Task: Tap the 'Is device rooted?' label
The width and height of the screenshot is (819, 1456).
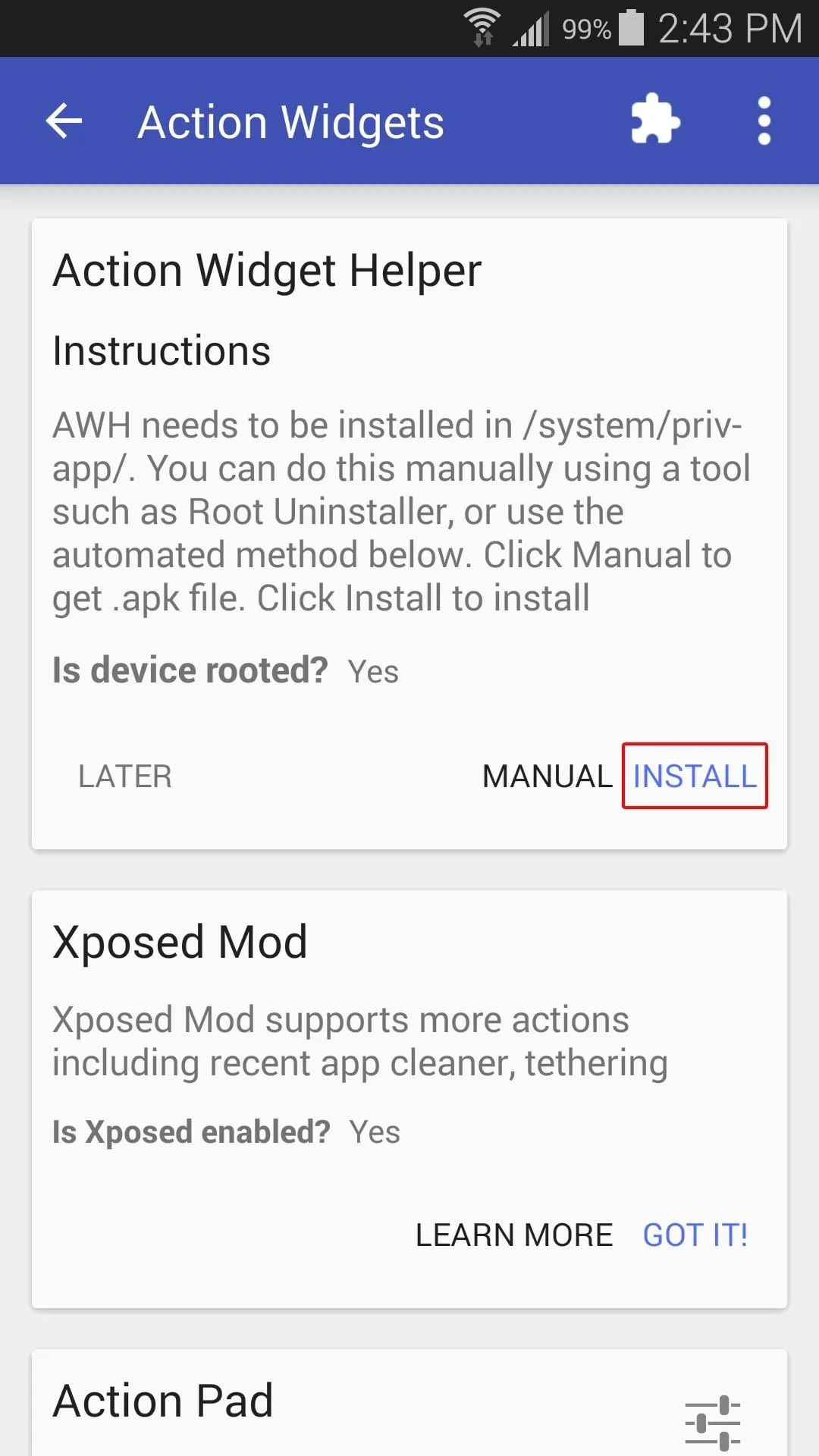Action: coord(190,670)
